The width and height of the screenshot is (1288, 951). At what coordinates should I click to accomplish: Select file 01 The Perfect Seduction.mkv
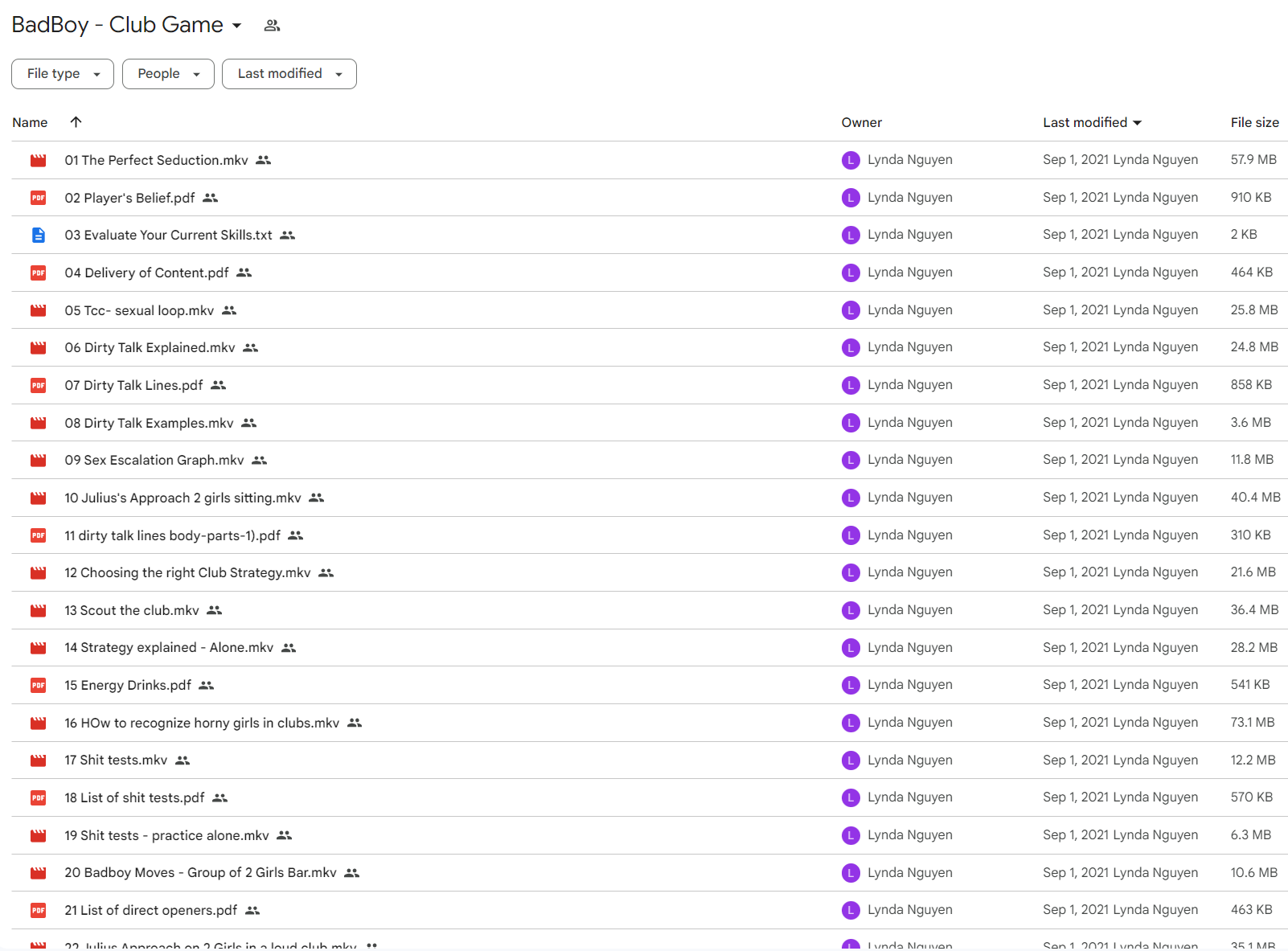click(x=156, y=160)
